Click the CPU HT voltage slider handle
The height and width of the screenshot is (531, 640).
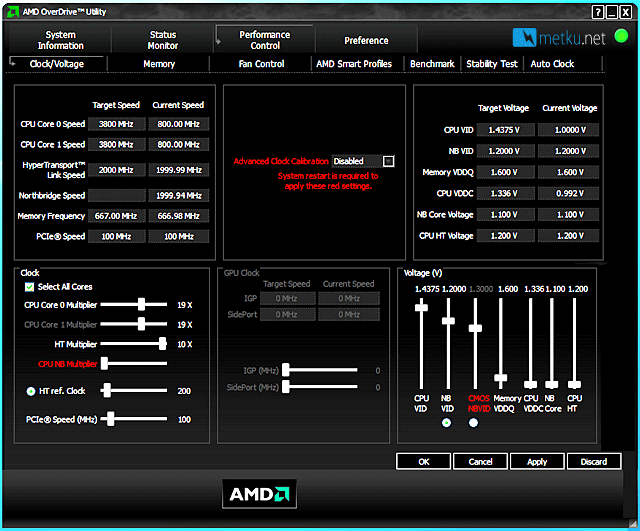point(574,384)
